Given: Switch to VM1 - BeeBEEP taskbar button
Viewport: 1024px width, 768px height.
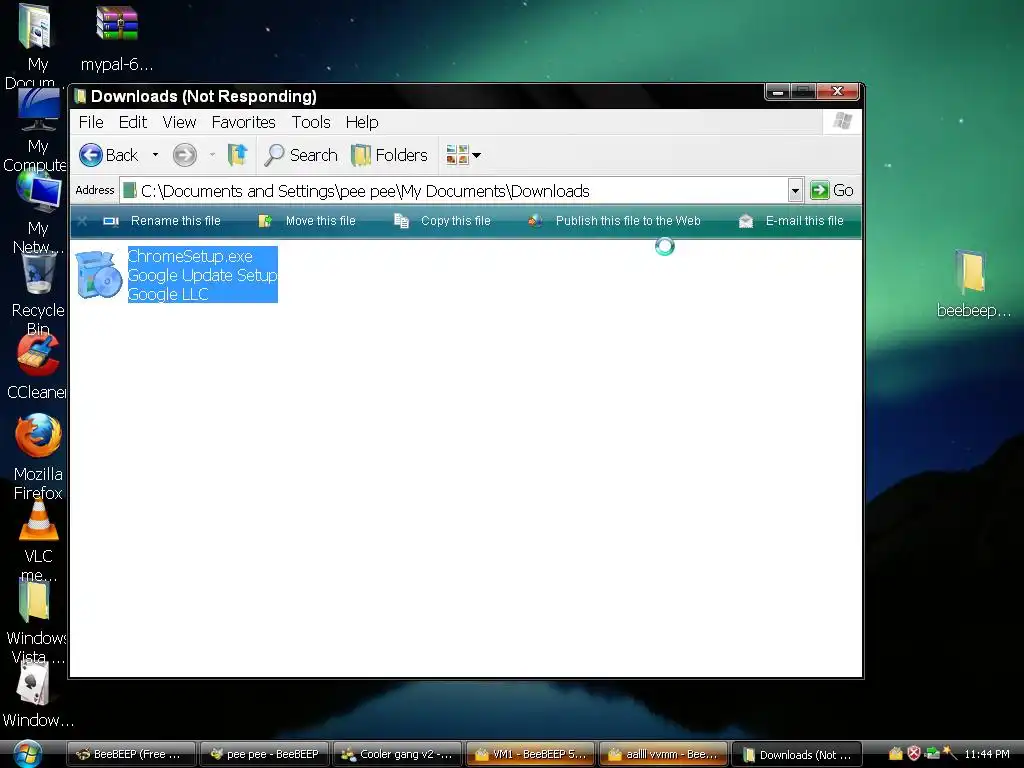Looking at the screenshot, I should 531,754.
